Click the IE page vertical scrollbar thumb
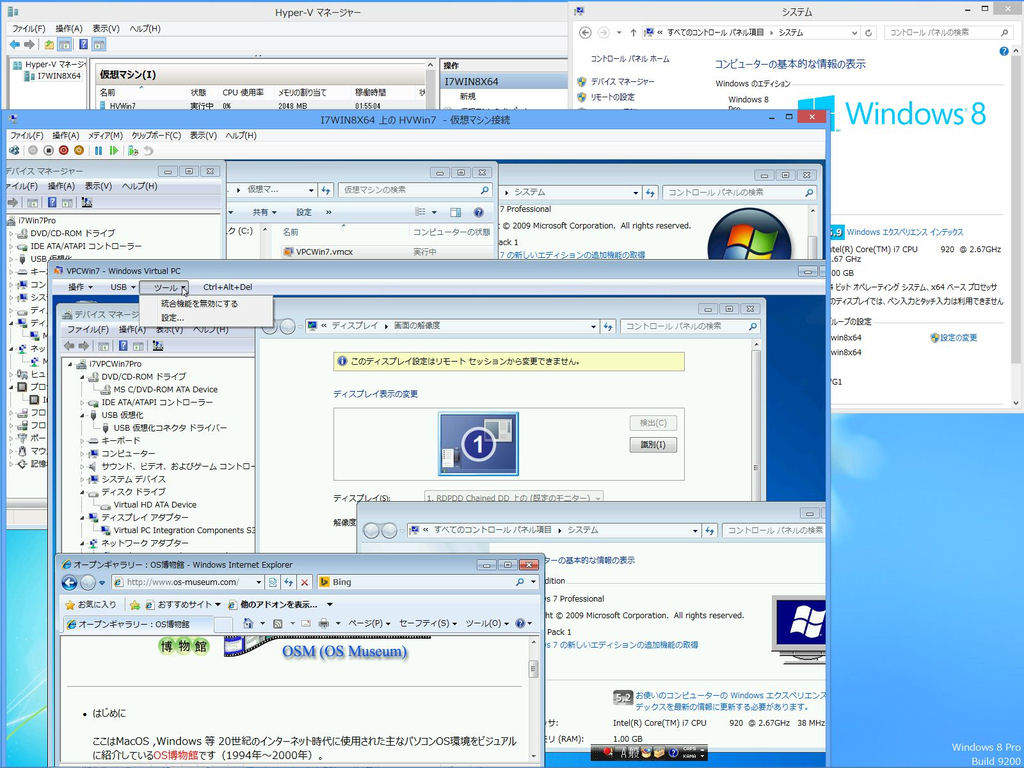This screenshot has width=1024, height=768. click(x=533, y=668)
